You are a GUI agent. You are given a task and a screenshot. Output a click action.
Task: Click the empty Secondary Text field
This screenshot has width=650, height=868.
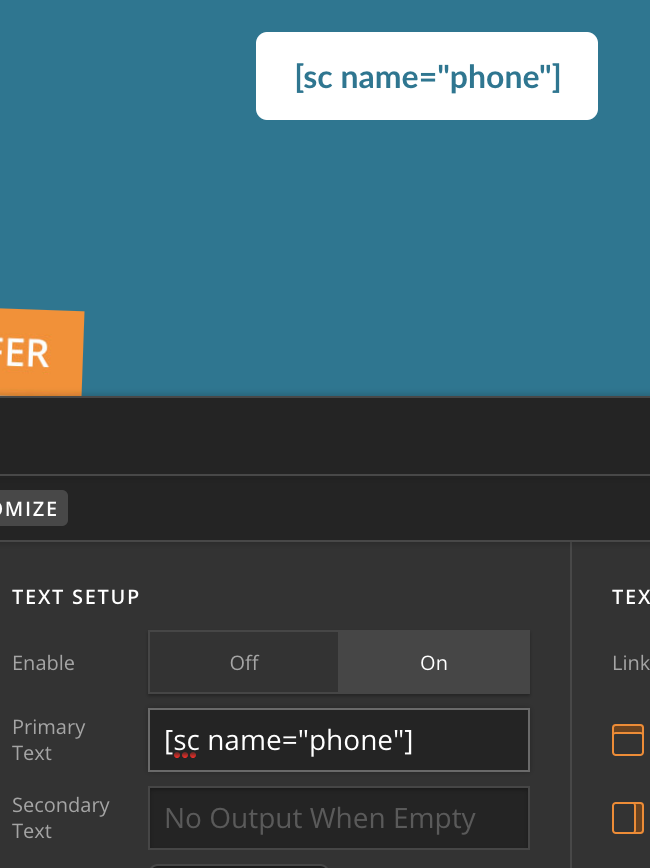pos(339,818)
